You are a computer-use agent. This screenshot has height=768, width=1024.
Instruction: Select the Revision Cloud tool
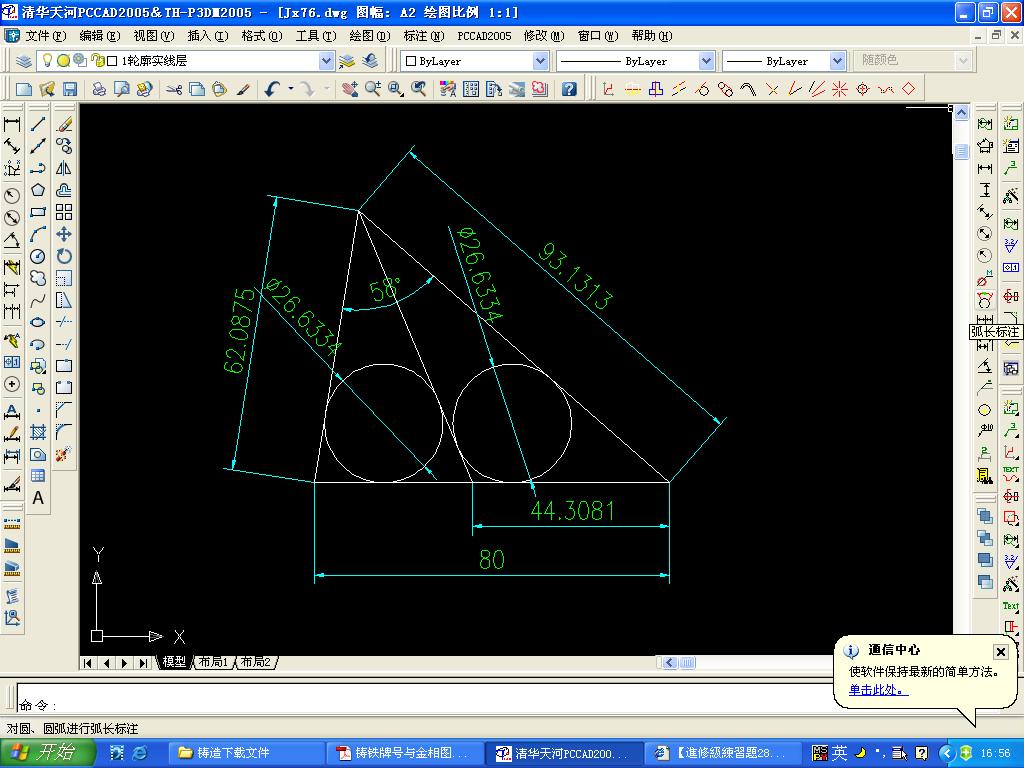pos(38,278)
